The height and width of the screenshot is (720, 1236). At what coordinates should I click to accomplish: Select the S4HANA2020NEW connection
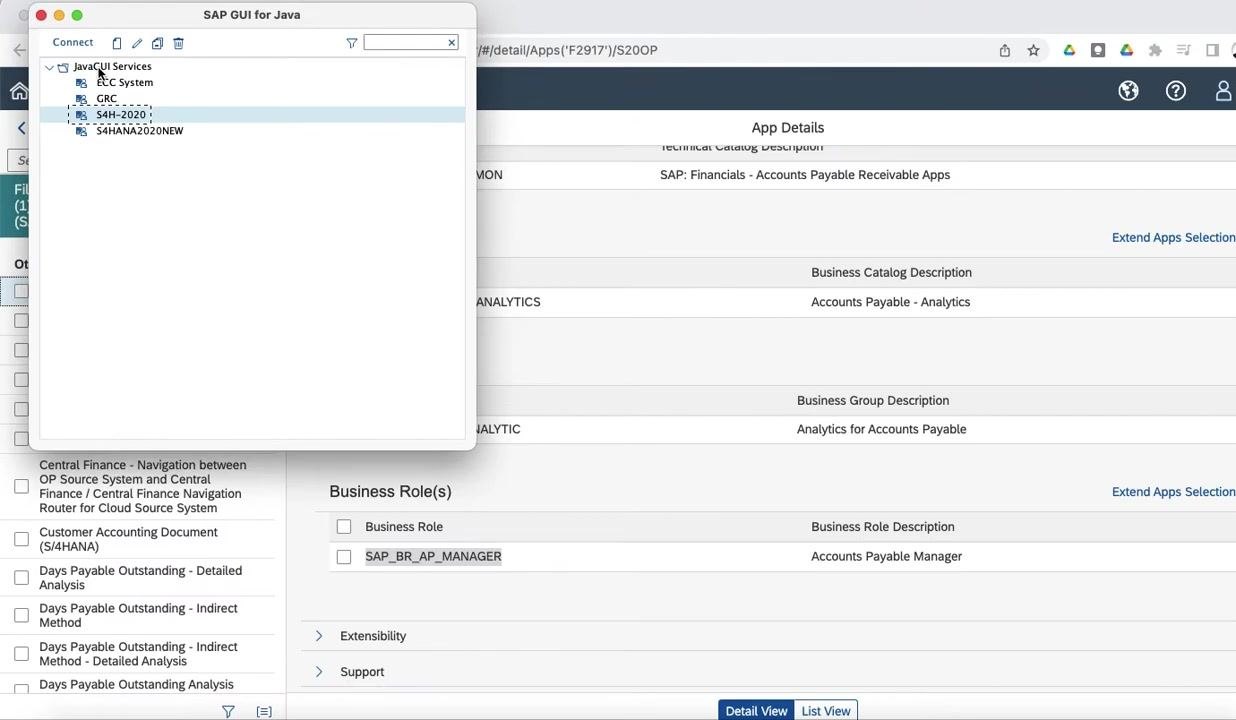[139, 131]
